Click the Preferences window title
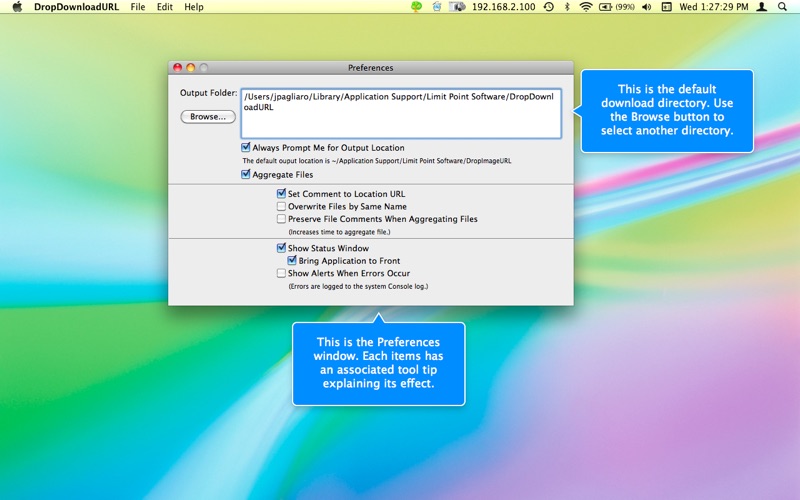The width and height of the screenshot is (800, 500). (370, 68)
